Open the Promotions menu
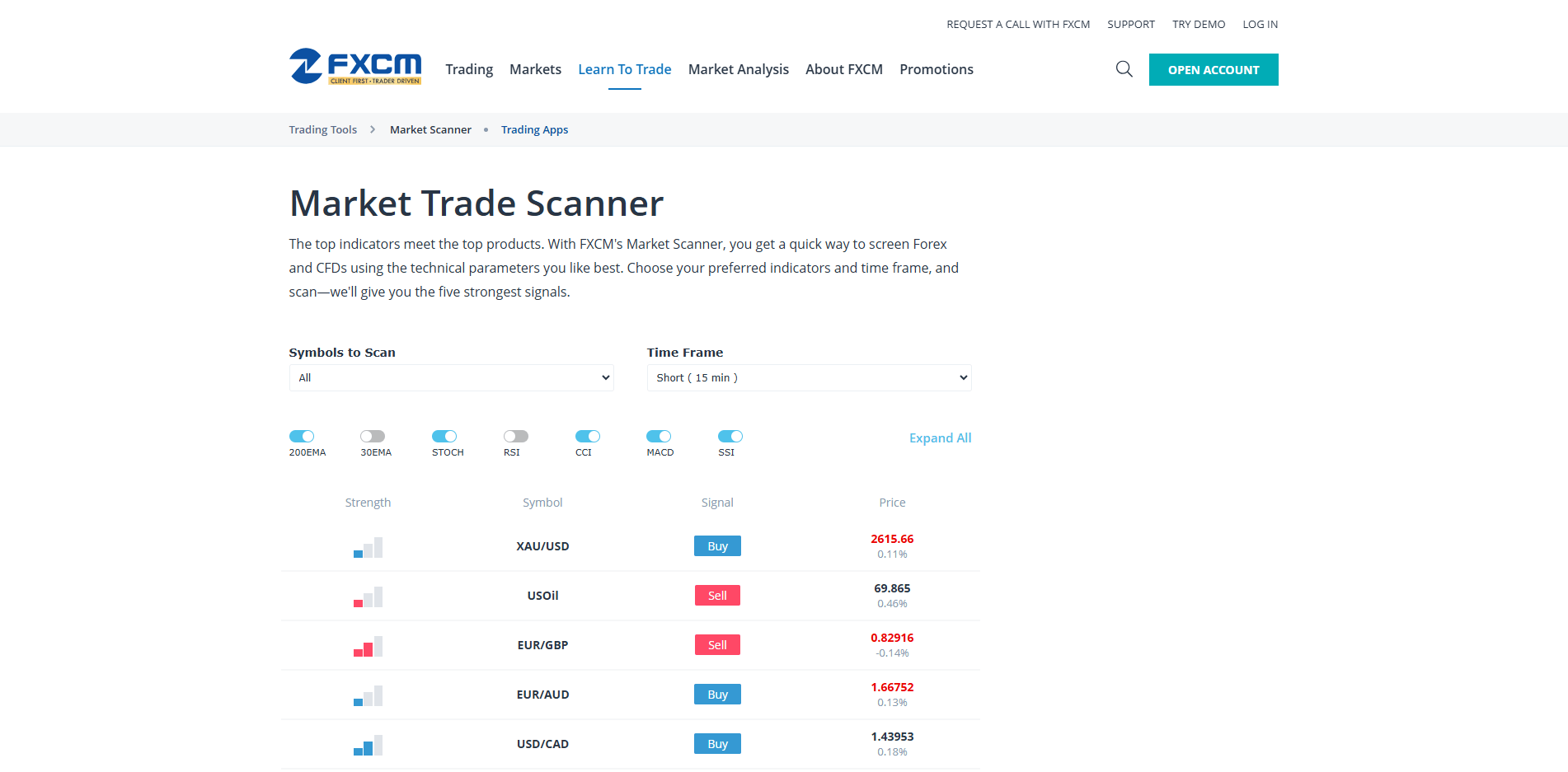 (x=937, y=69)
